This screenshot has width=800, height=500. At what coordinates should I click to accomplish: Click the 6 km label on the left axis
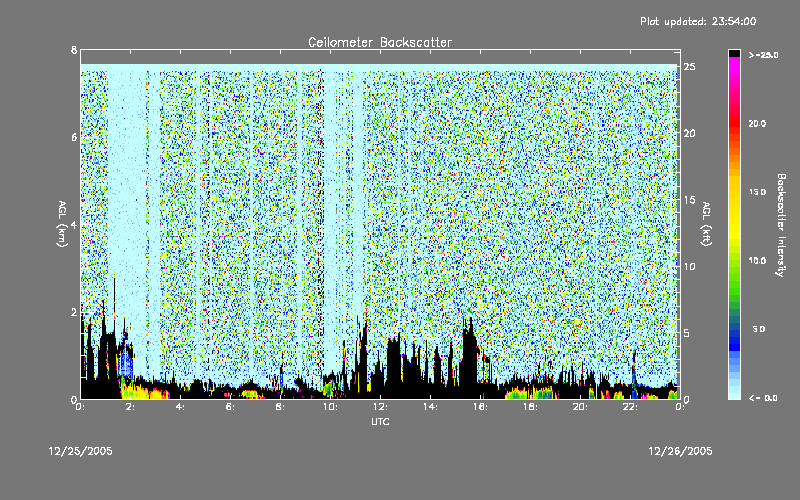[x=74, y=137]
